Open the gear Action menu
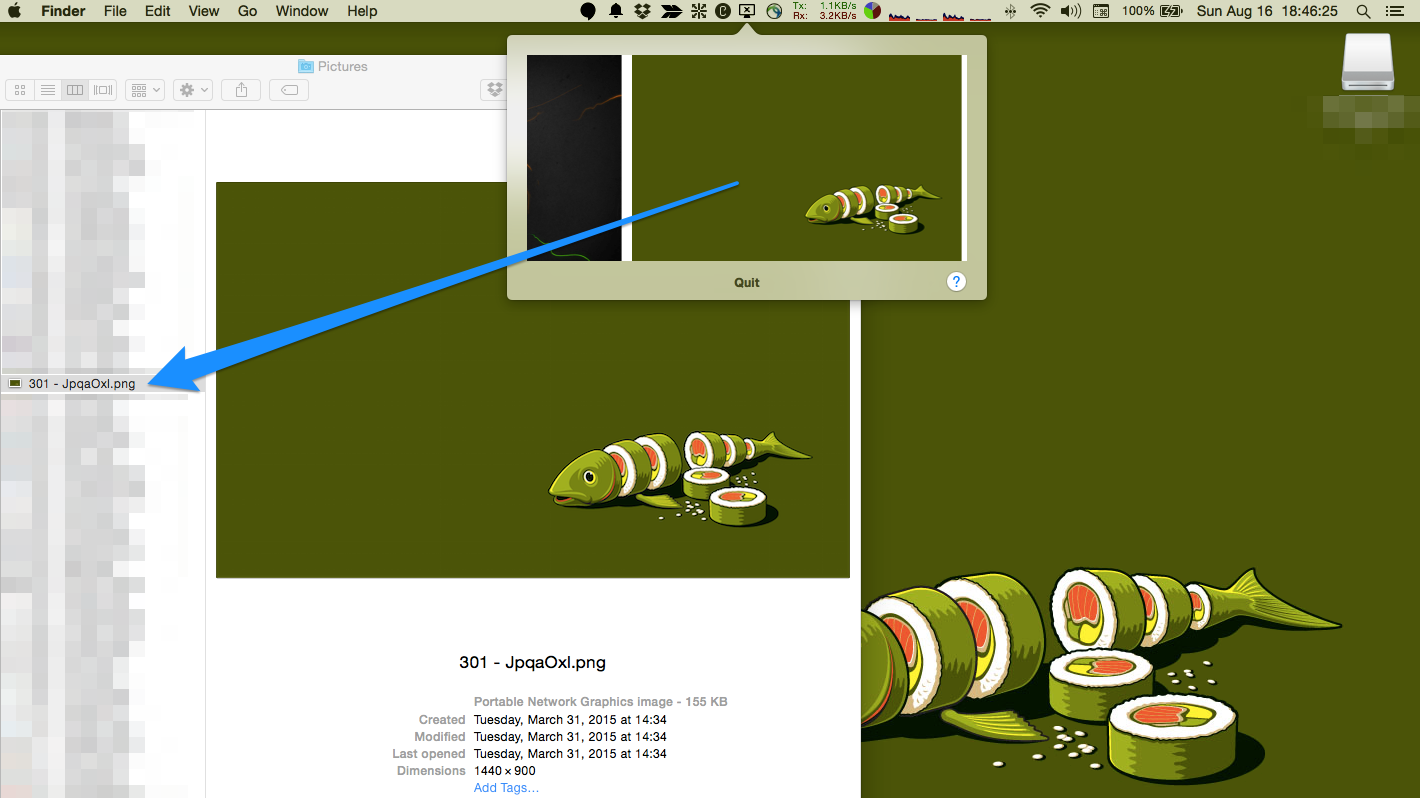Image resolution: width=1420 pixels, height=798 pixels. pos(192,90)
